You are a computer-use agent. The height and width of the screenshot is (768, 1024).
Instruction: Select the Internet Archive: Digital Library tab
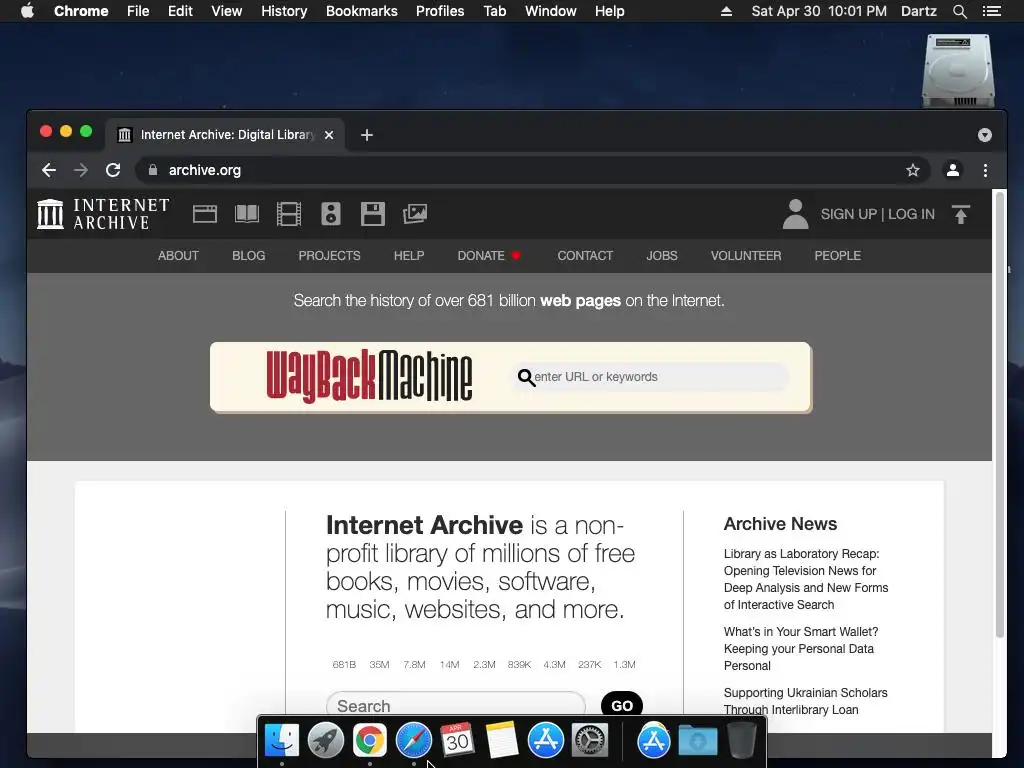tap(225, 135)
